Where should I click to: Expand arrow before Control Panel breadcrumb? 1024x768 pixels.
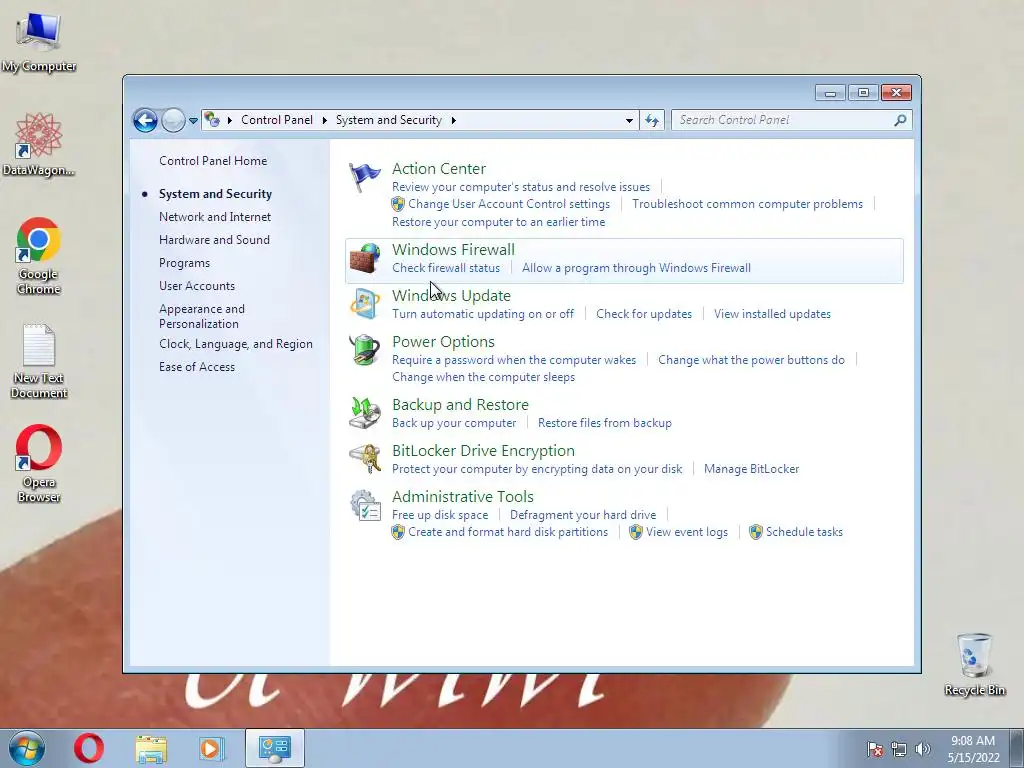(230, 120)
